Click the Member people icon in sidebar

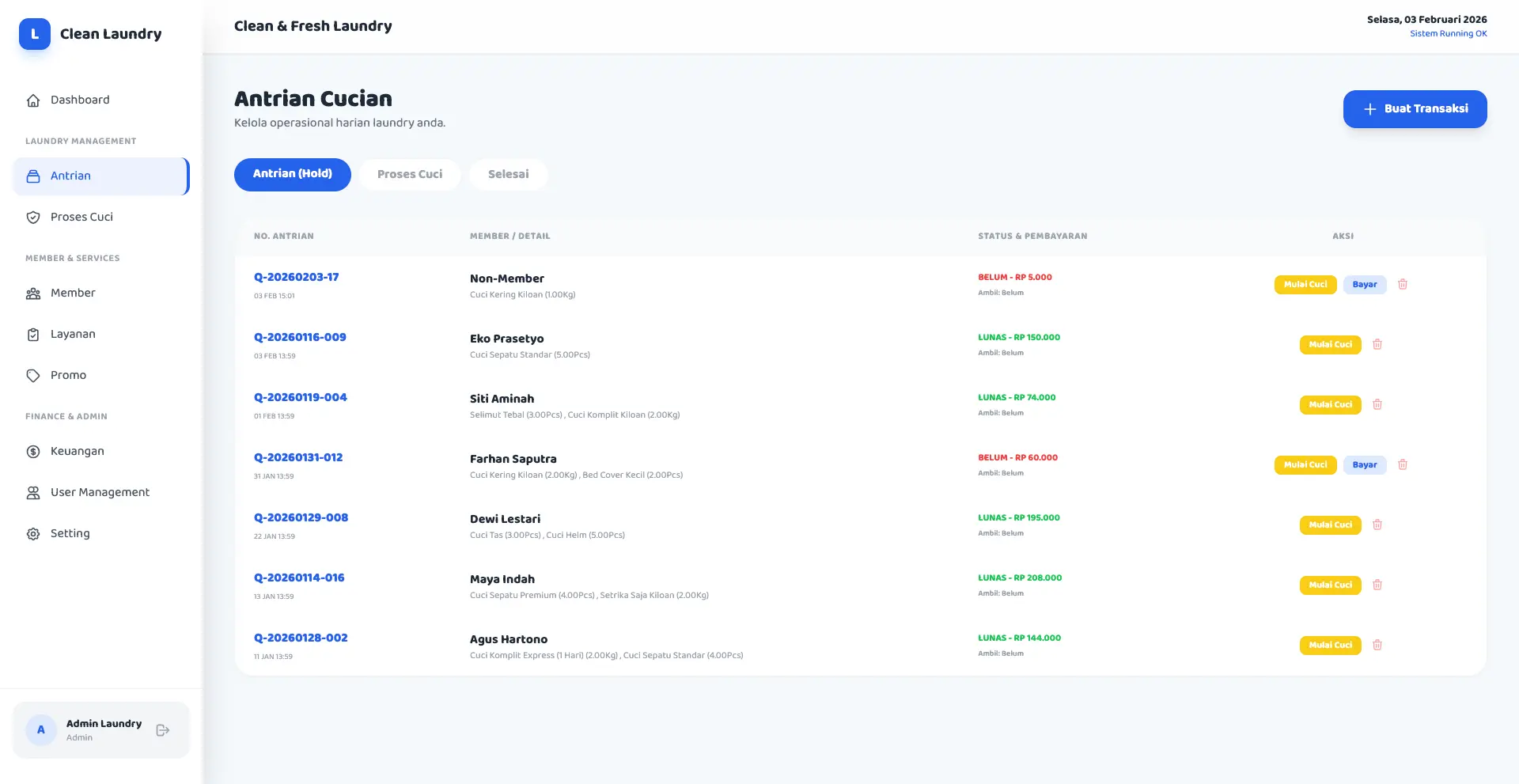tap(33, 294)
